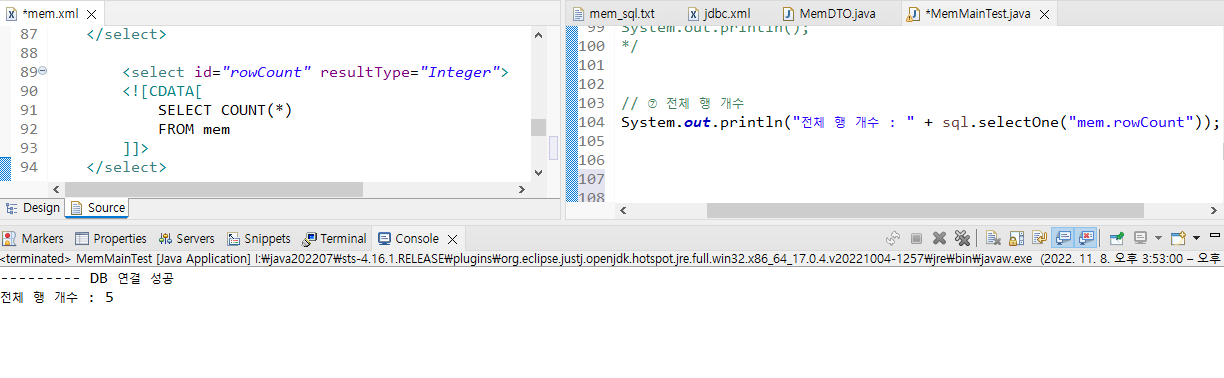Open the Properties view tab
This screenshot has width=1224, height=378.
(111, 238)
